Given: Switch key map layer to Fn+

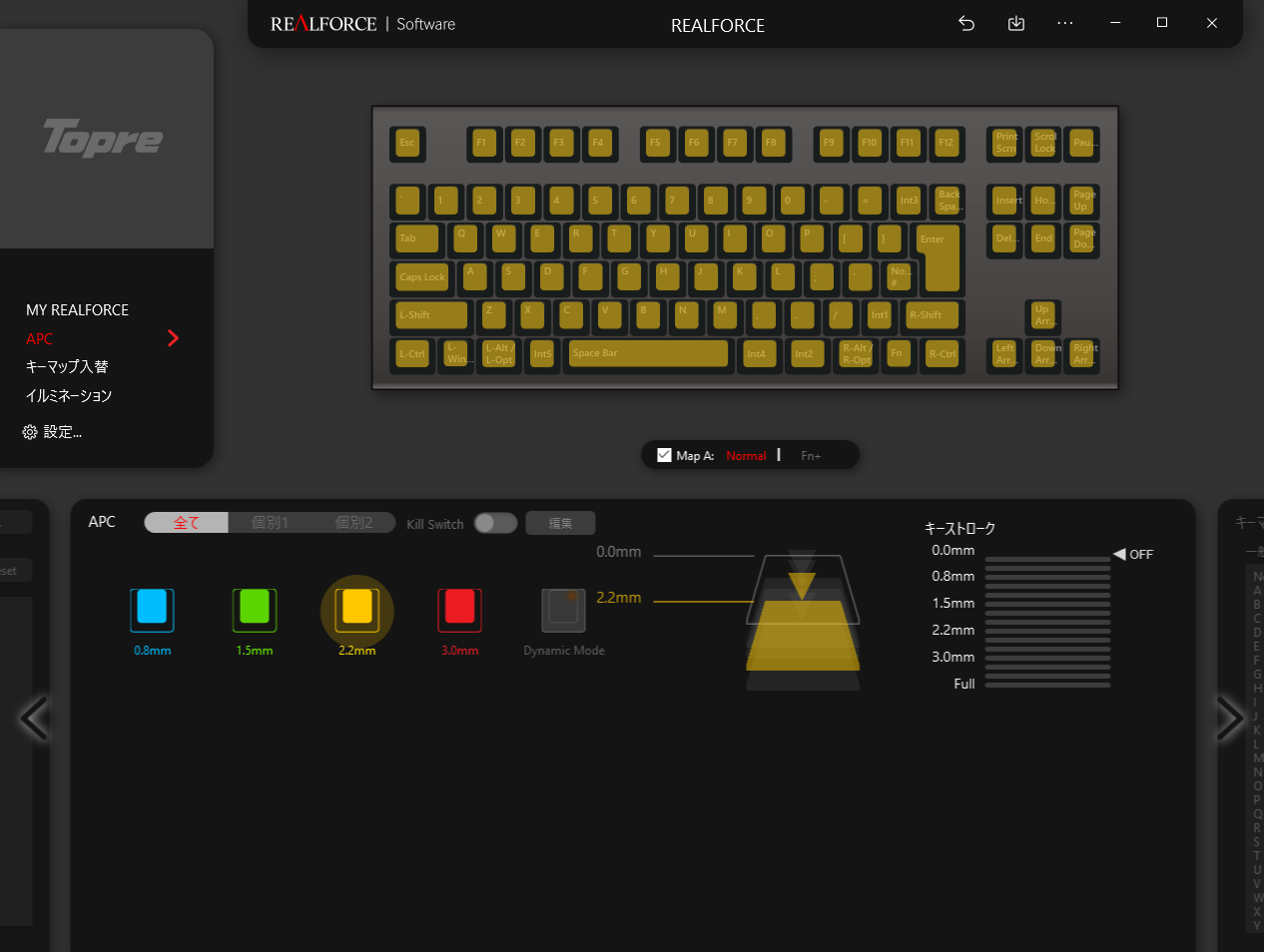Looking at the screenshot, I should pyautogui.click(x=811, y=456).
